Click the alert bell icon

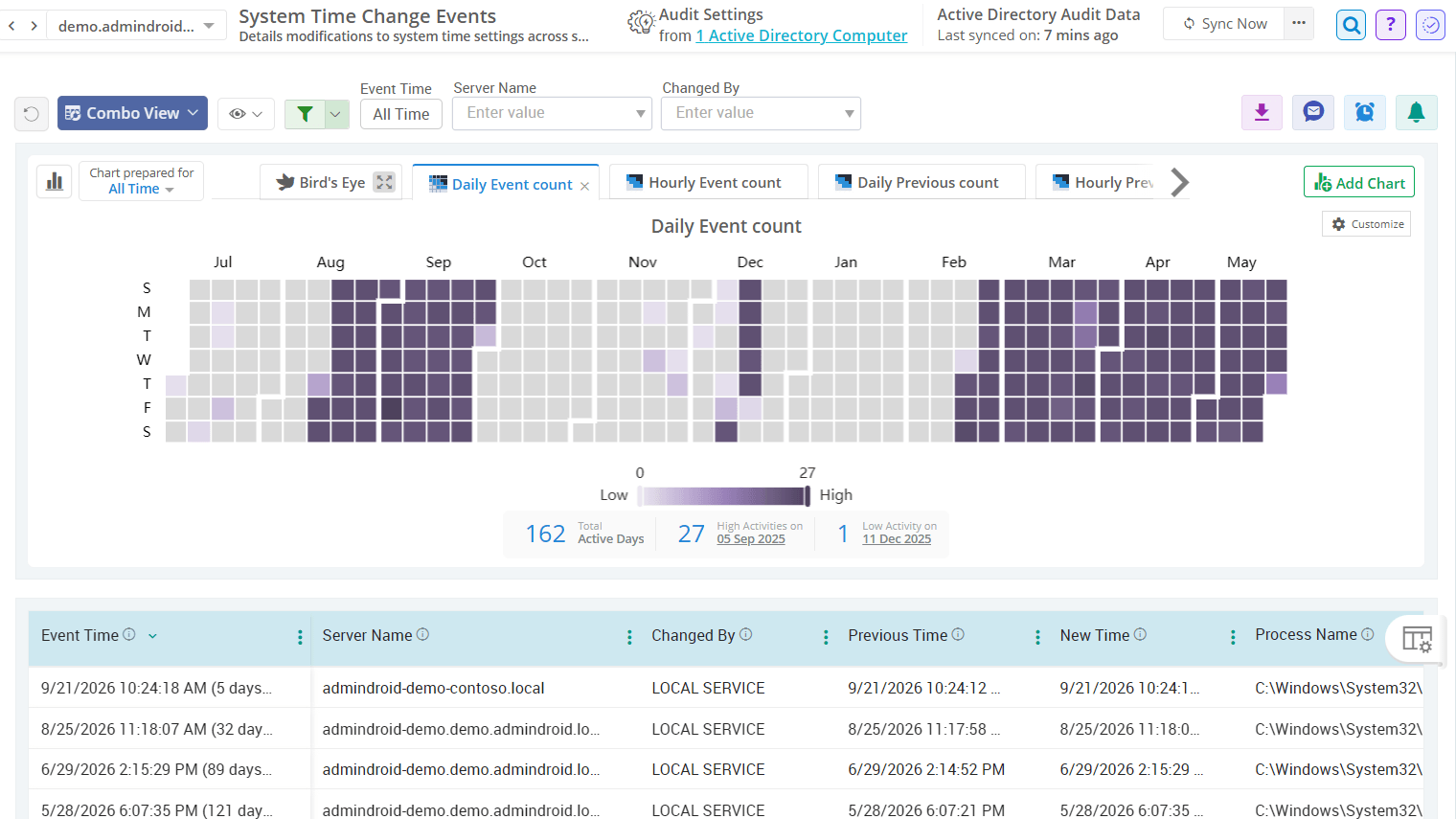point(1416,113)
